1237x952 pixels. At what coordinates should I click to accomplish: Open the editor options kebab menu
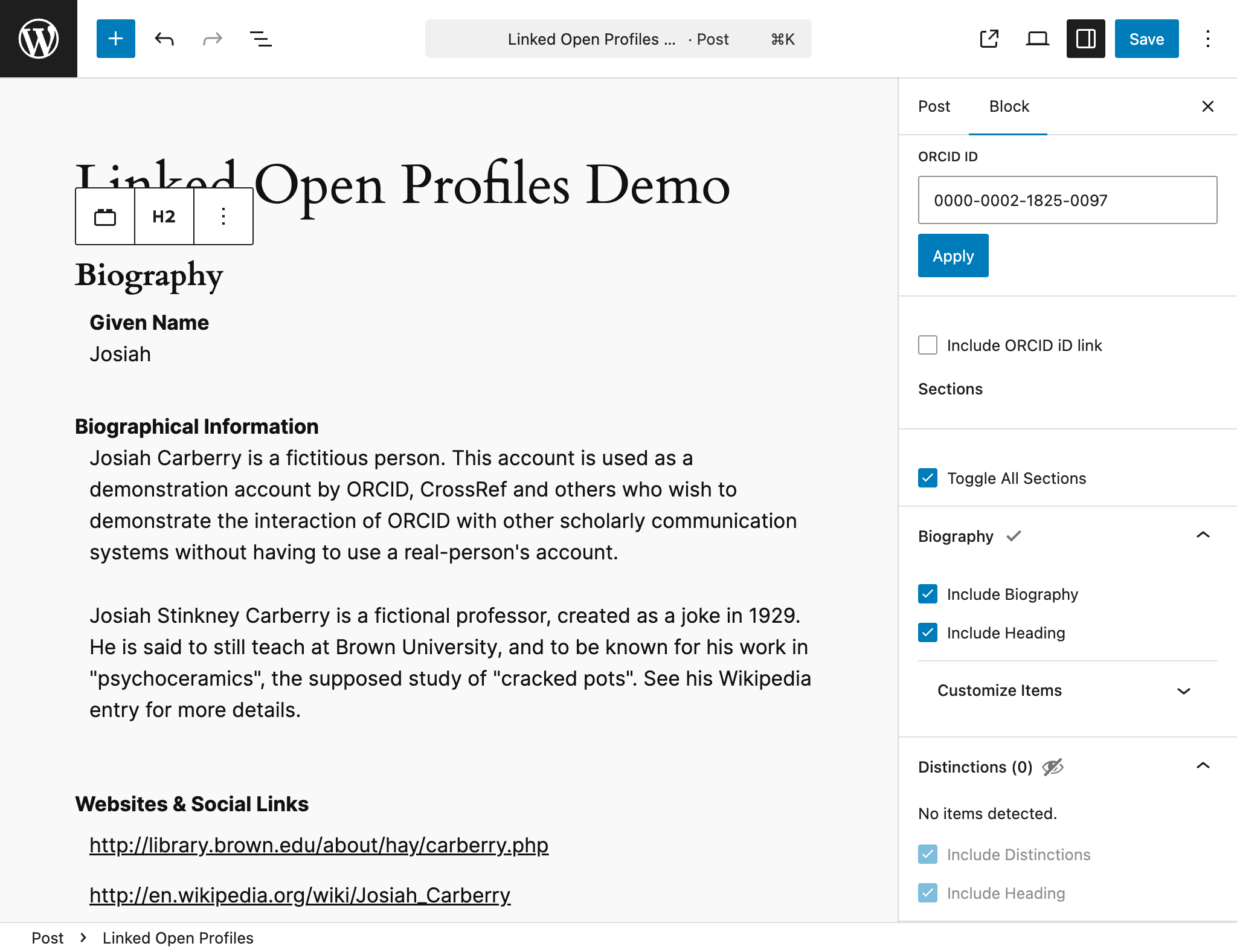click(1208, 39)
